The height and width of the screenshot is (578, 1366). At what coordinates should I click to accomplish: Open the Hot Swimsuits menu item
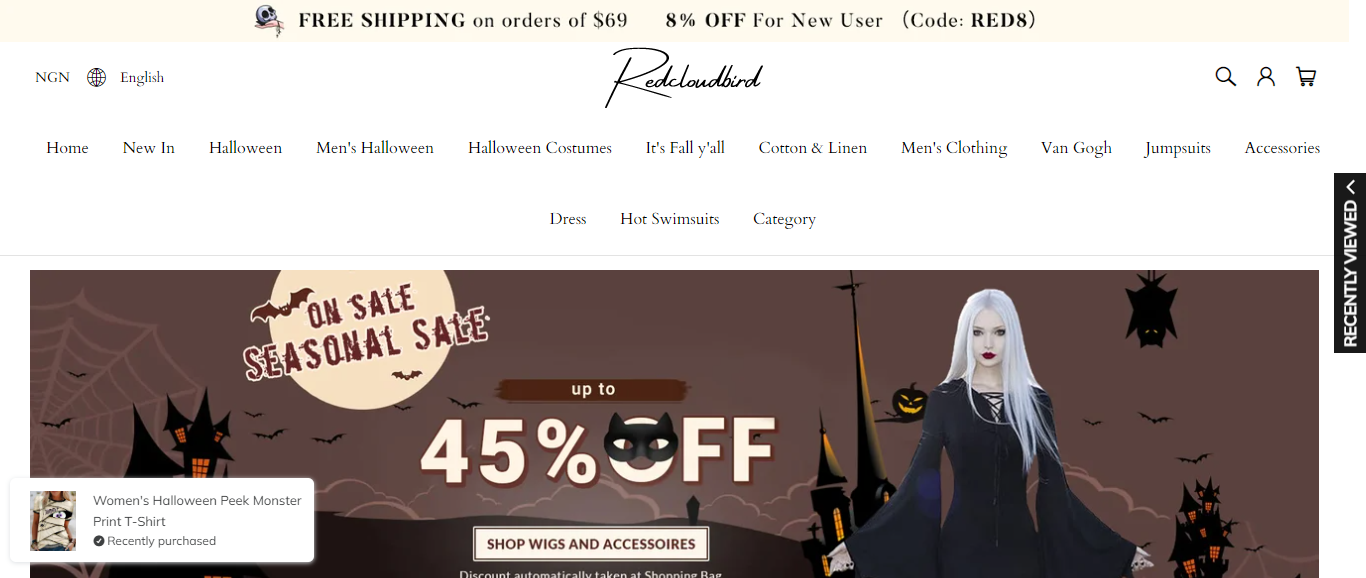pos(670,219)
